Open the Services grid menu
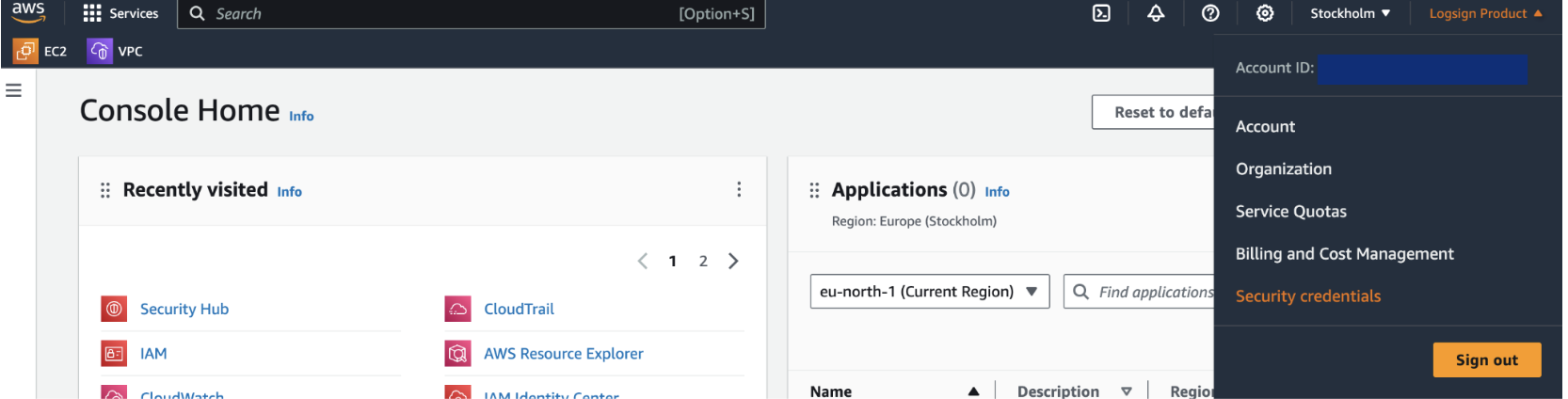The width and height of the screenshot is (1568, 399). point(92,13)
